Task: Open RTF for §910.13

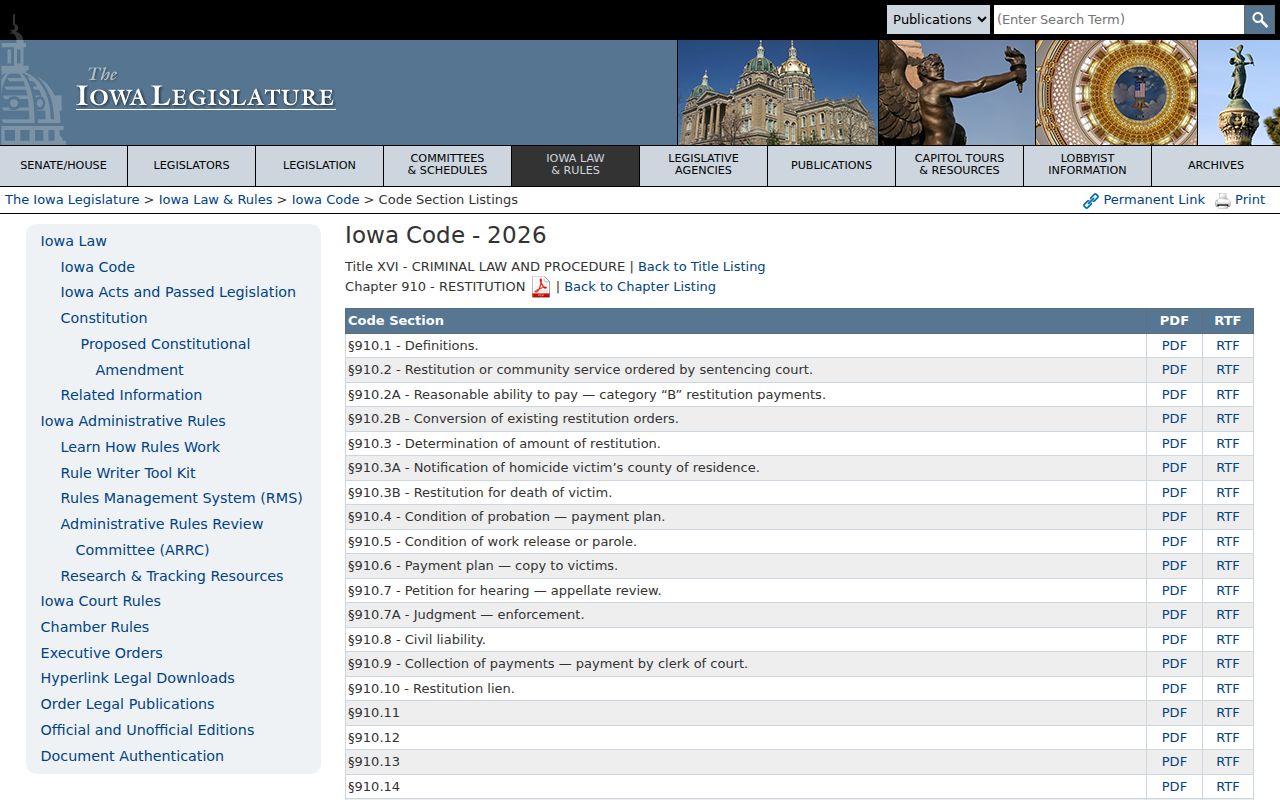Action: click(x=1227, y=762)
